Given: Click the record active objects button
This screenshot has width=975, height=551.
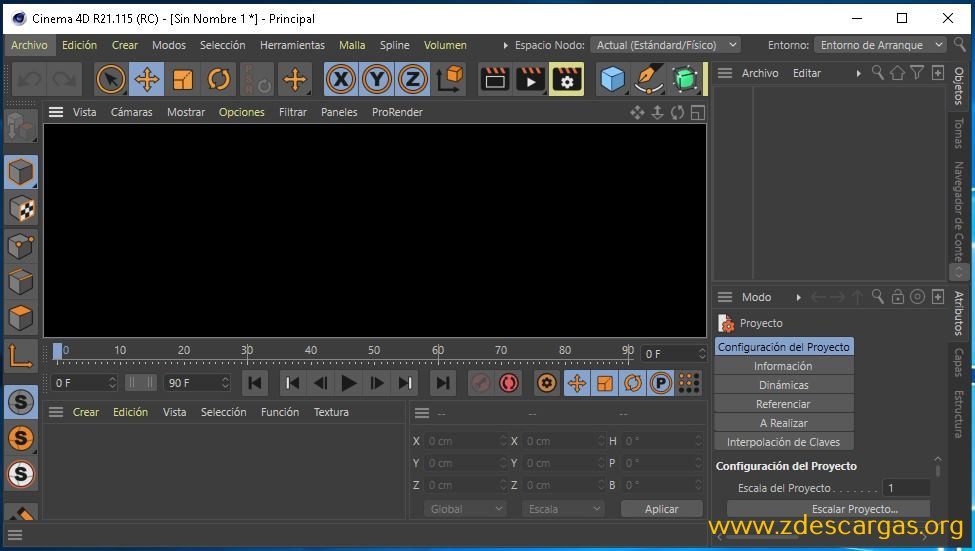Looking at the screenshot, I should 480,383.
